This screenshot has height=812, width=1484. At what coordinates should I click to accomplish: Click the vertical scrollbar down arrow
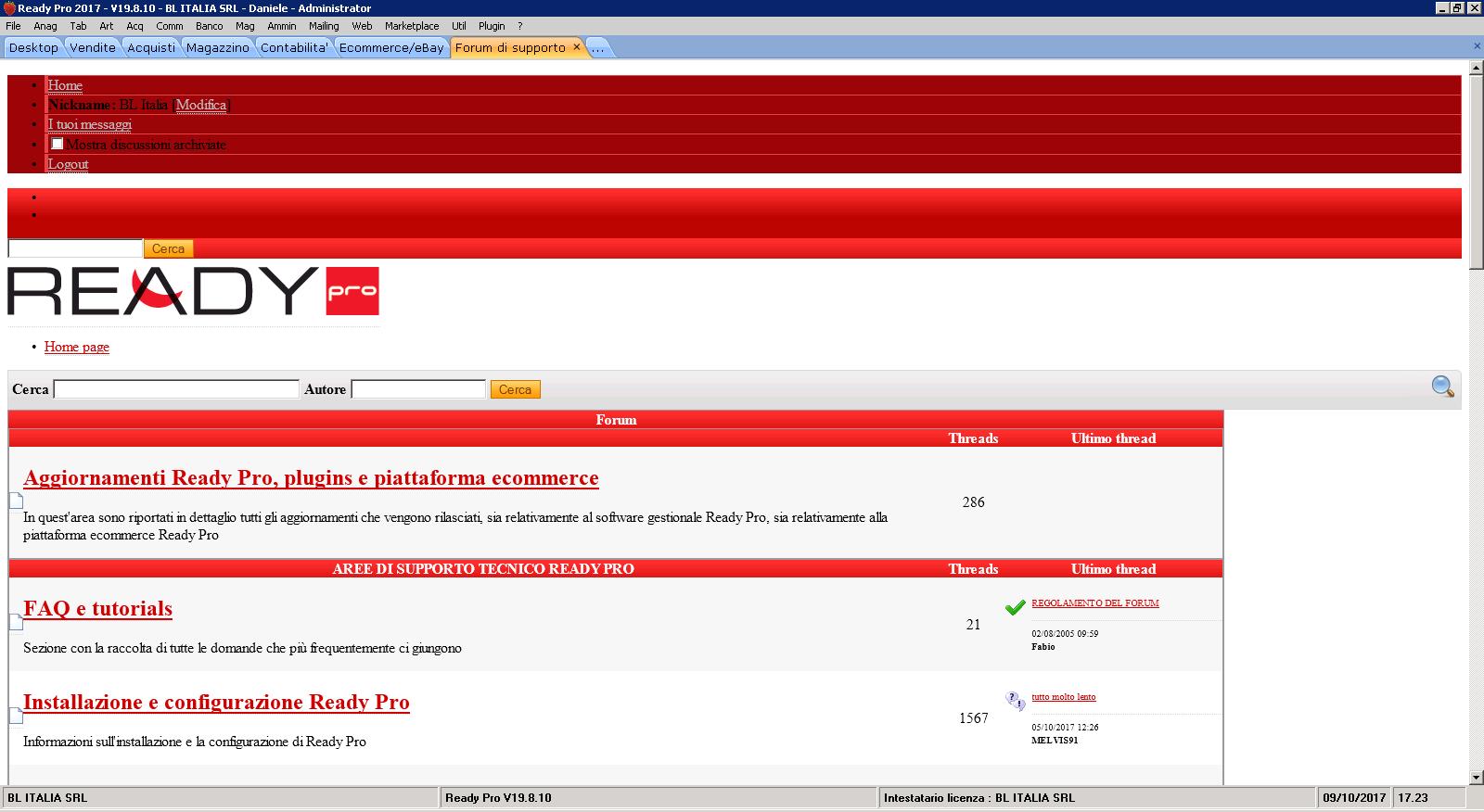pos(1477,777)
